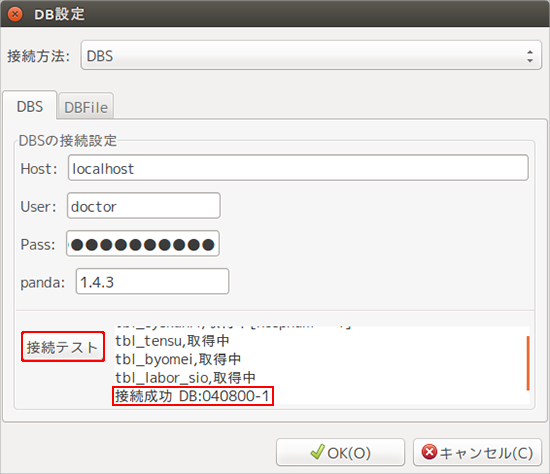Switch to the DBFile tab
The width and height of the screenshot is (550, 474).
86,107
